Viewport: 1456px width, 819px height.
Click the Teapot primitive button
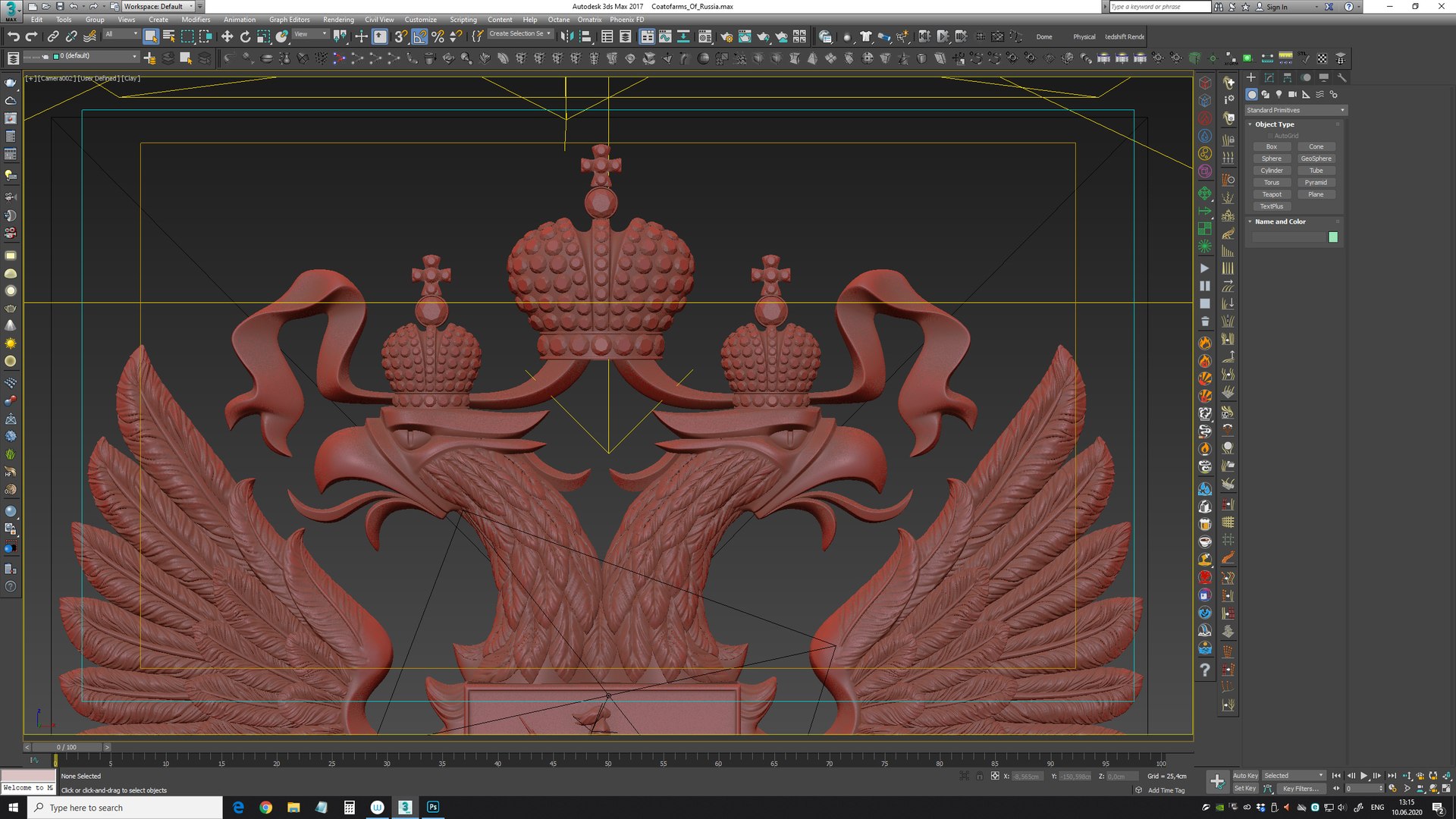pyautogui.click(x=1272, y=195)
